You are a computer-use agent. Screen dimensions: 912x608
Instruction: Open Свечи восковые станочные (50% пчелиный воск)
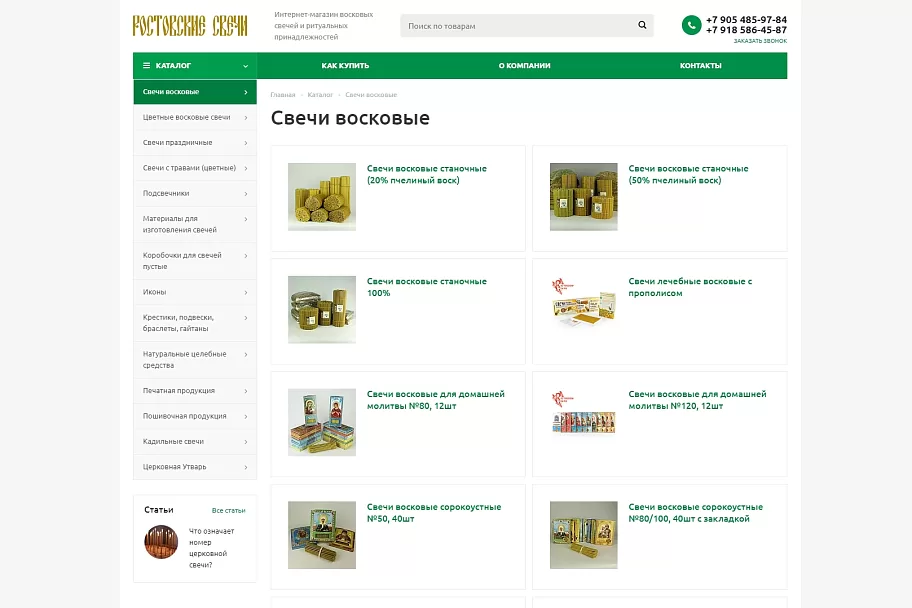[x=688, y=175]
